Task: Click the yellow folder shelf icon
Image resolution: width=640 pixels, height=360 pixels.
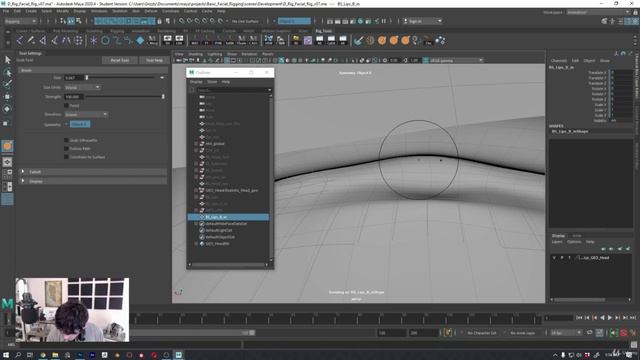Action: pos(296,40)
